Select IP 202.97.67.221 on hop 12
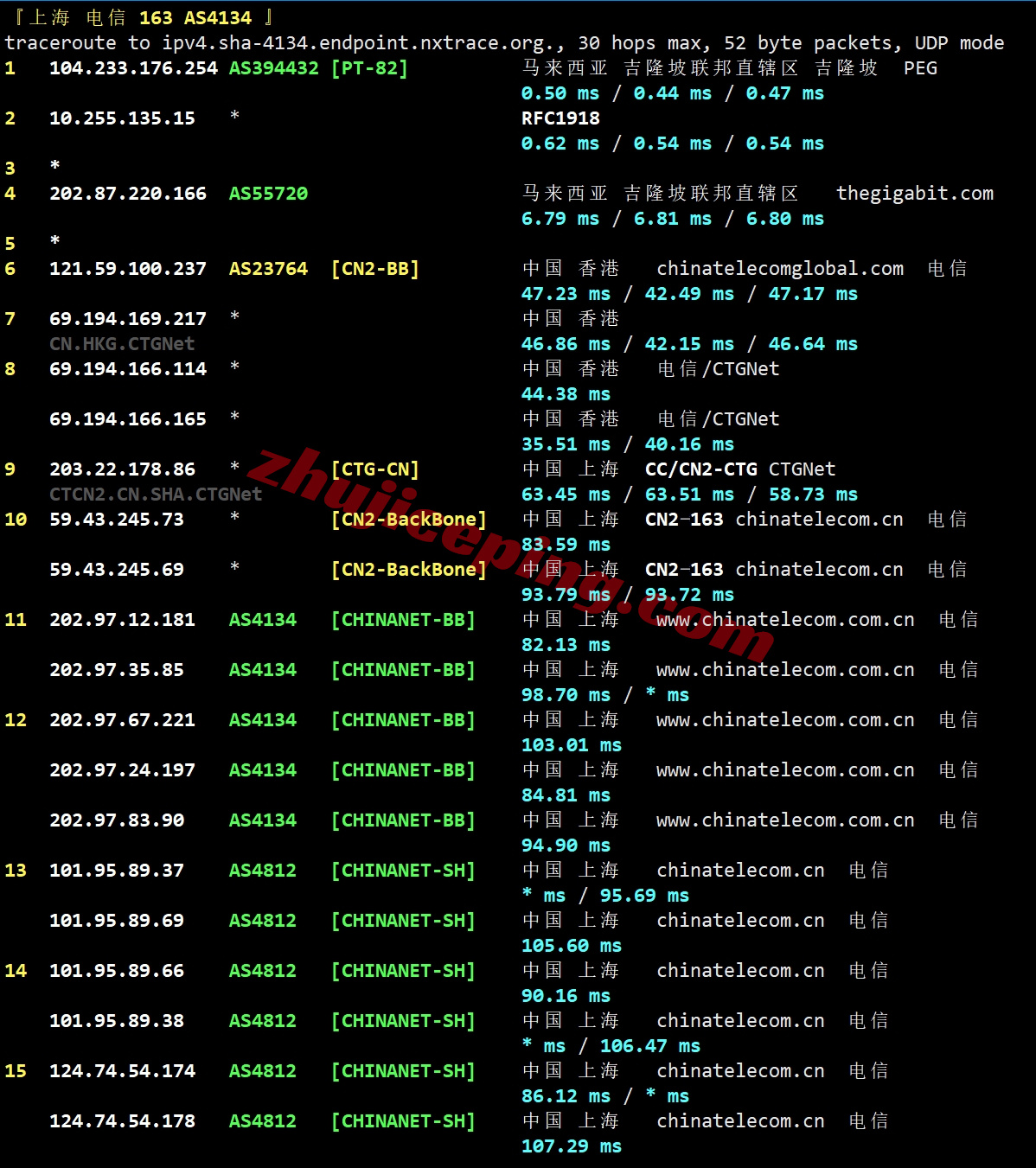The image size is (1036, 1168). coord(122,720)
